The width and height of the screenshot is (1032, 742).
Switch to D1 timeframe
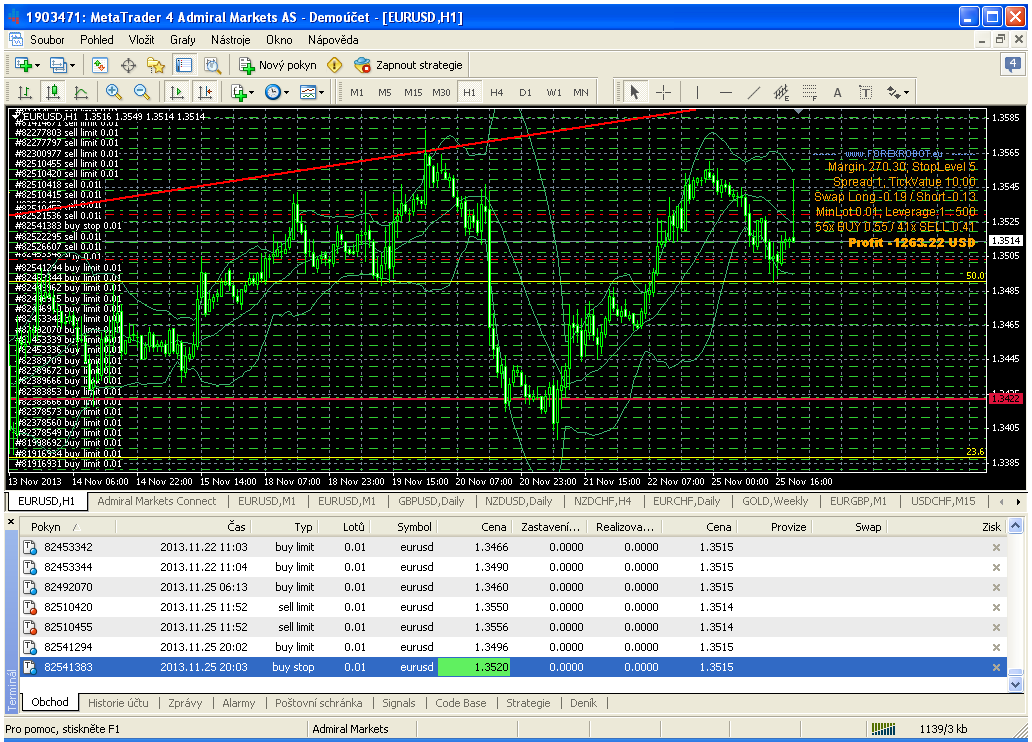525,93
